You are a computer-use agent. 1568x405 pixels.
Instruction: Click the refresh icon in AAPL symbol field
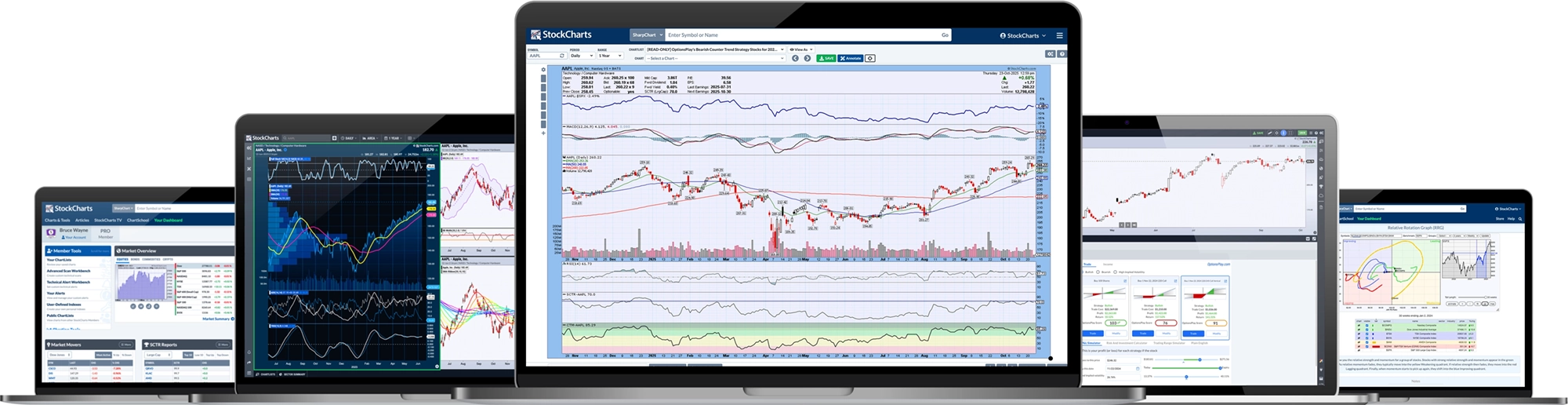tap(561, 56)
